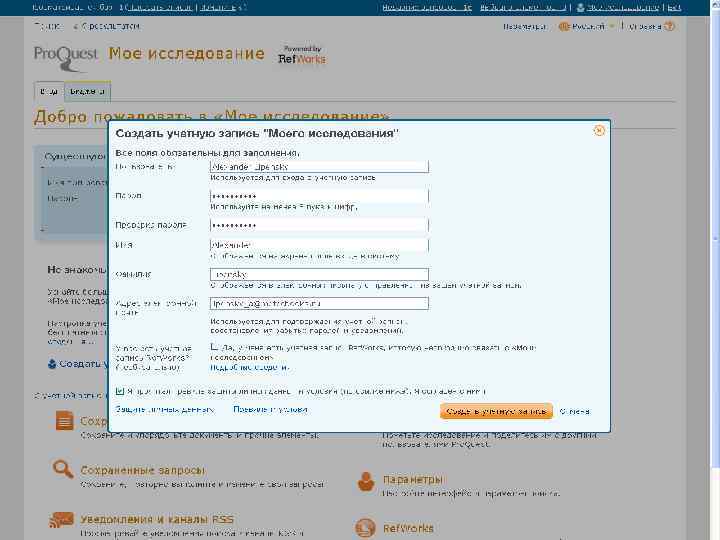
Task: Click the person icon beside Параметры heading
Action: pos(366,481)
